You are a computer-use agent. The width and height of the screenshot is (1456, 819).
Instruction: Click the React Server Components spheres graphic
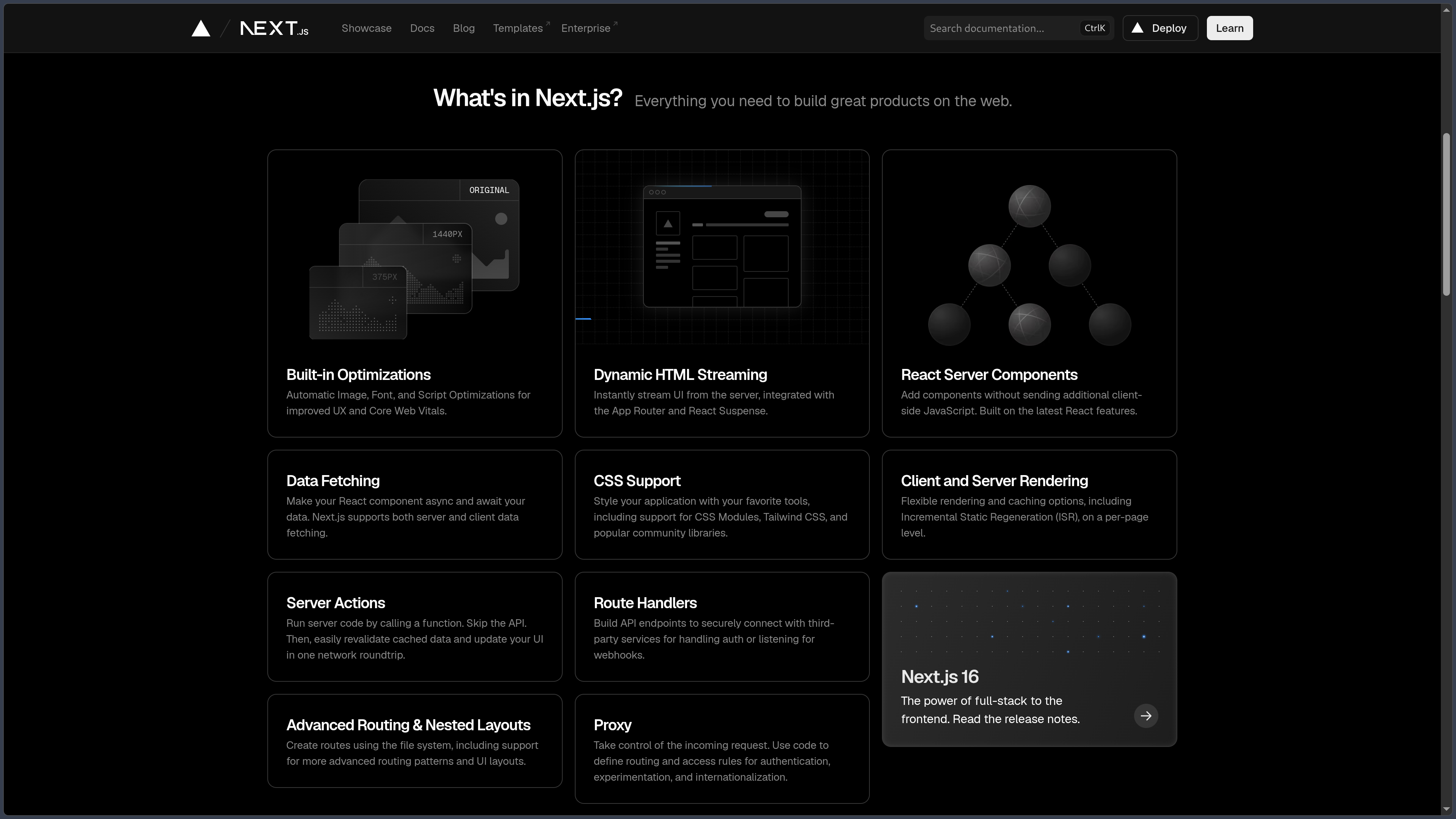1029,265
